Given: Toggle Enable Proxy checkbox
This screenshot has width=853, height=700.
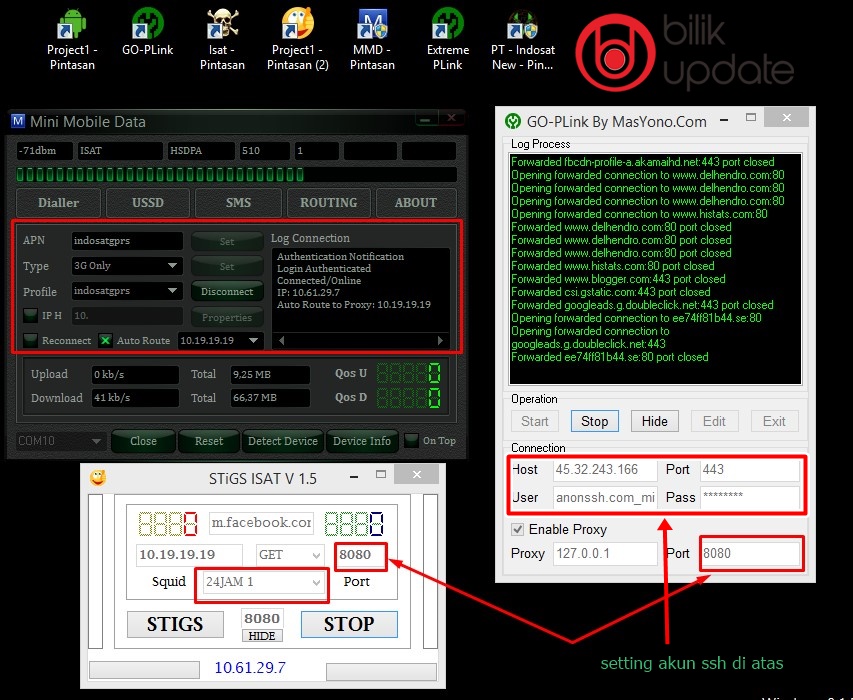Looking at the screenshot, I should point(517,529).
